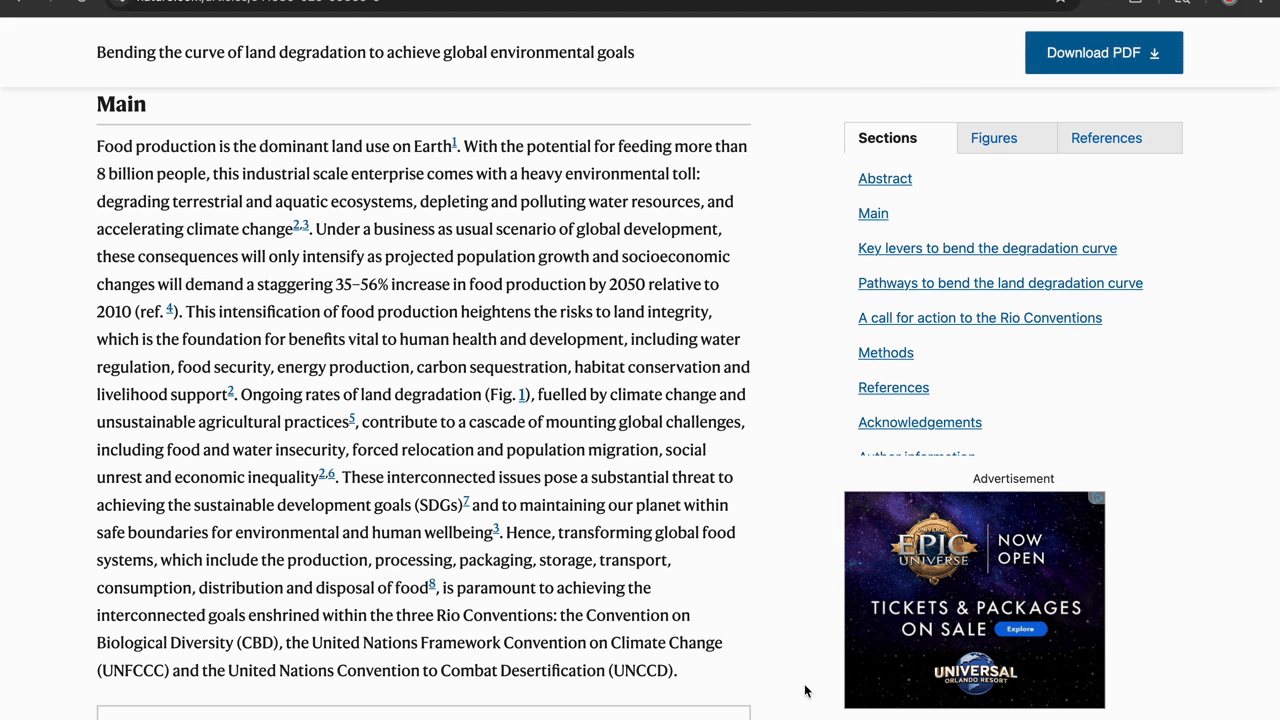Open citation 1 after 'land use on Earth'

pyautogui.click(x=454, y=143)
